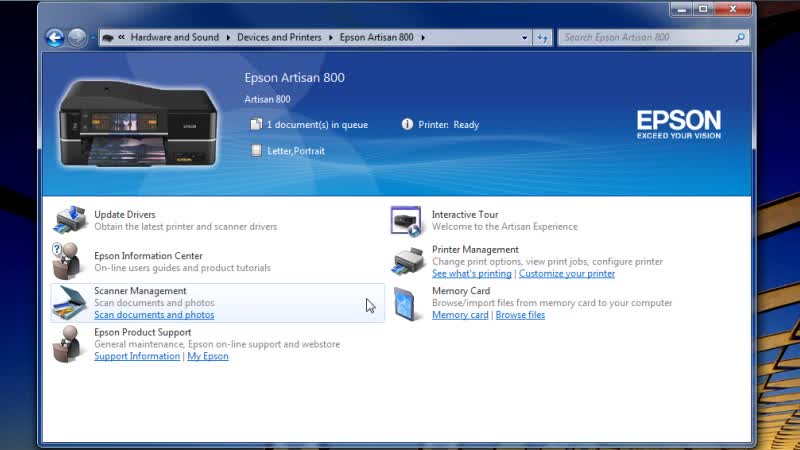
Task: Open the My Epson link
Action: (208, 356)
